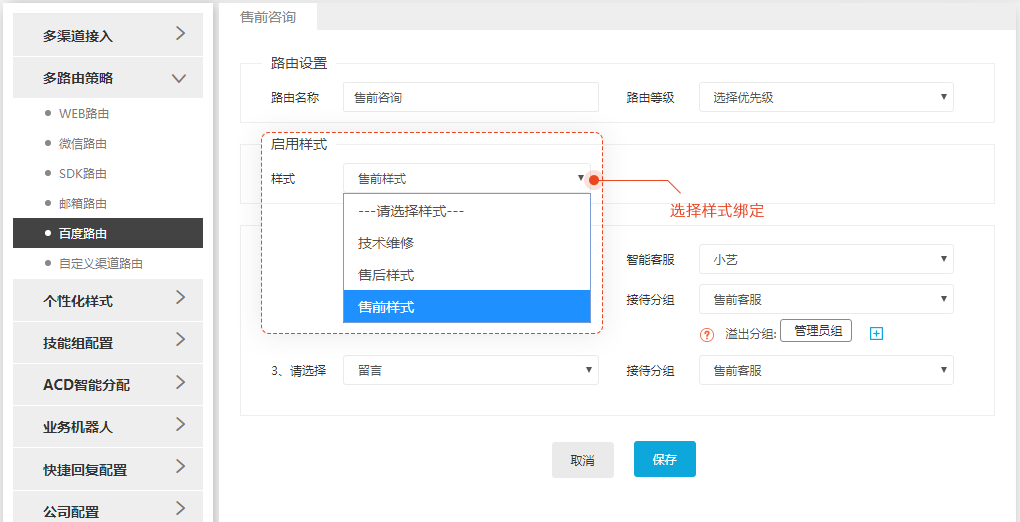Click the 取消 button

coord(582,460)
